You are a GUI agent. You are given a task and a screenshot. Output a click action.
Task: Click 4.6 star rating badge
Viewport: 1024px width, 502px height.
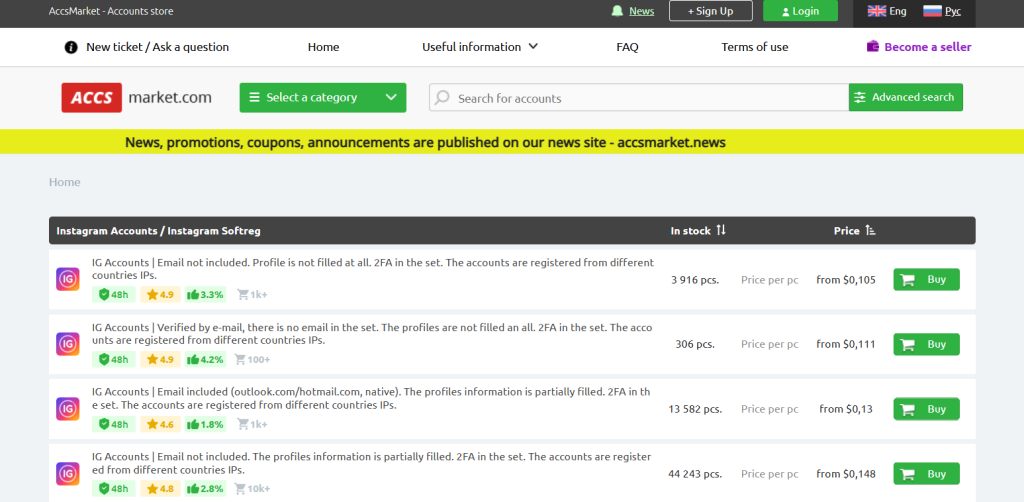pos(161,424)
